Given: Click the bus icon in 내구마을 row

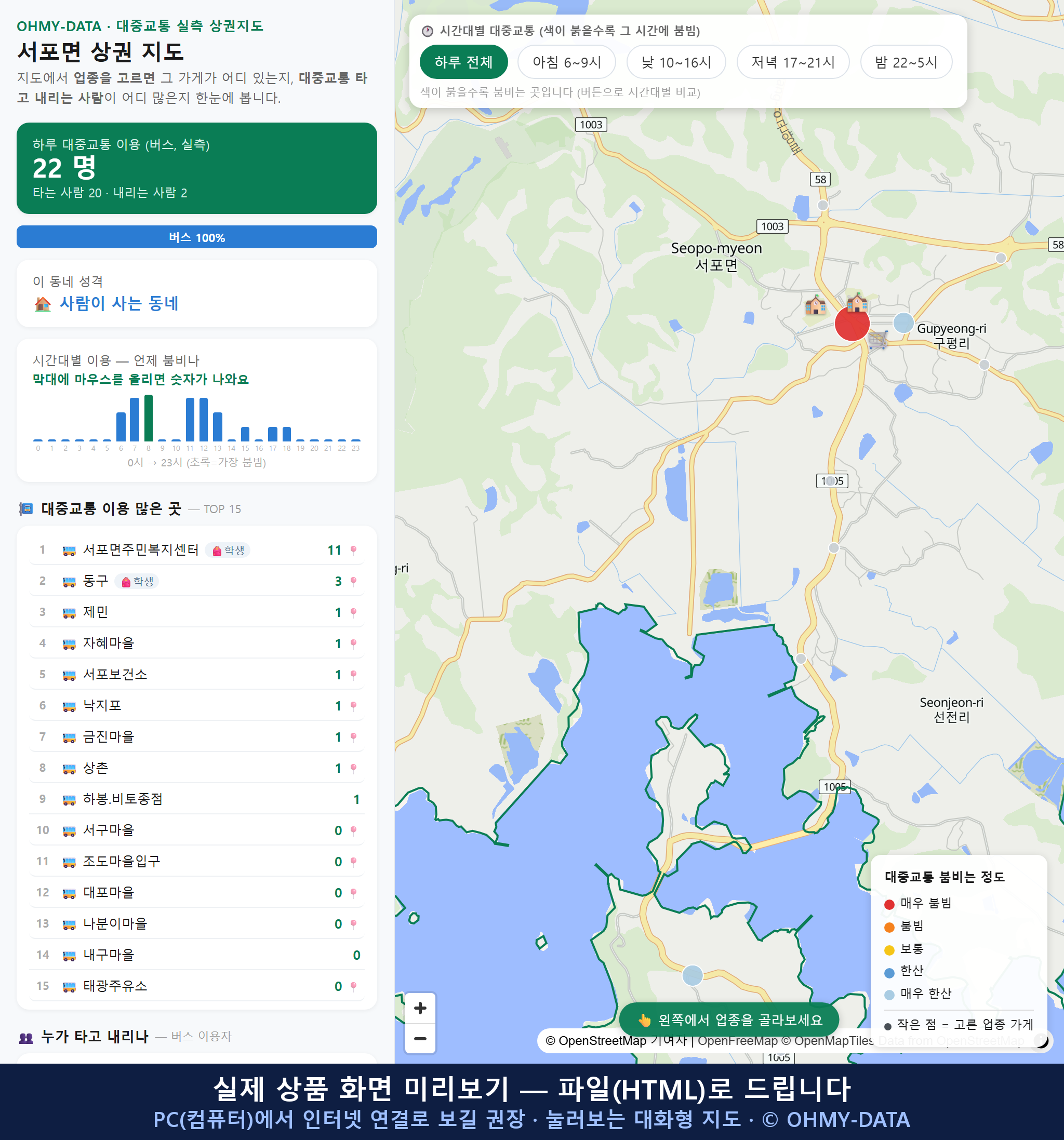Looking at the screenshot, I should (69, 955).
